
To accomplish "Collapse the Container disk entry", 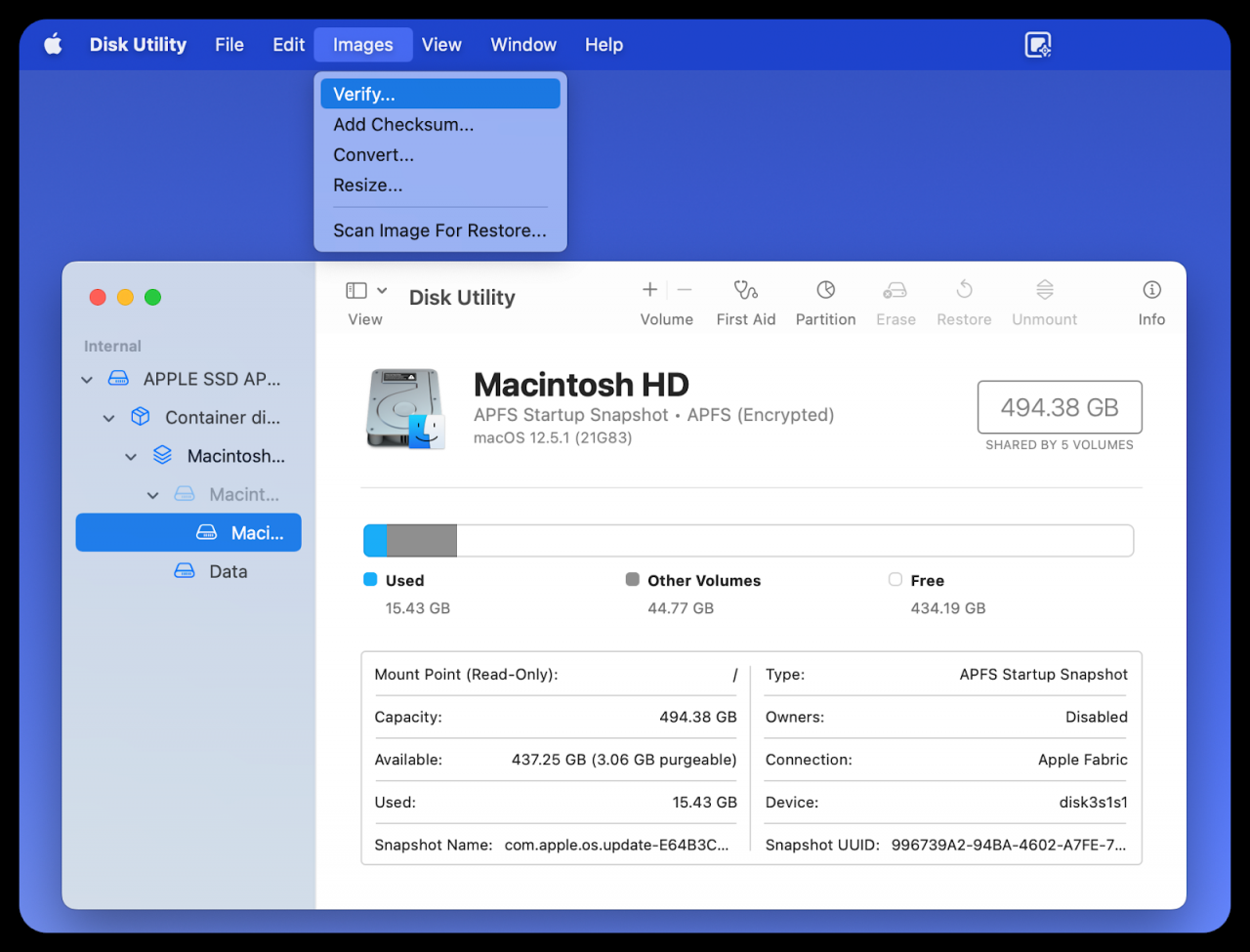I will [x=109, y=418].
